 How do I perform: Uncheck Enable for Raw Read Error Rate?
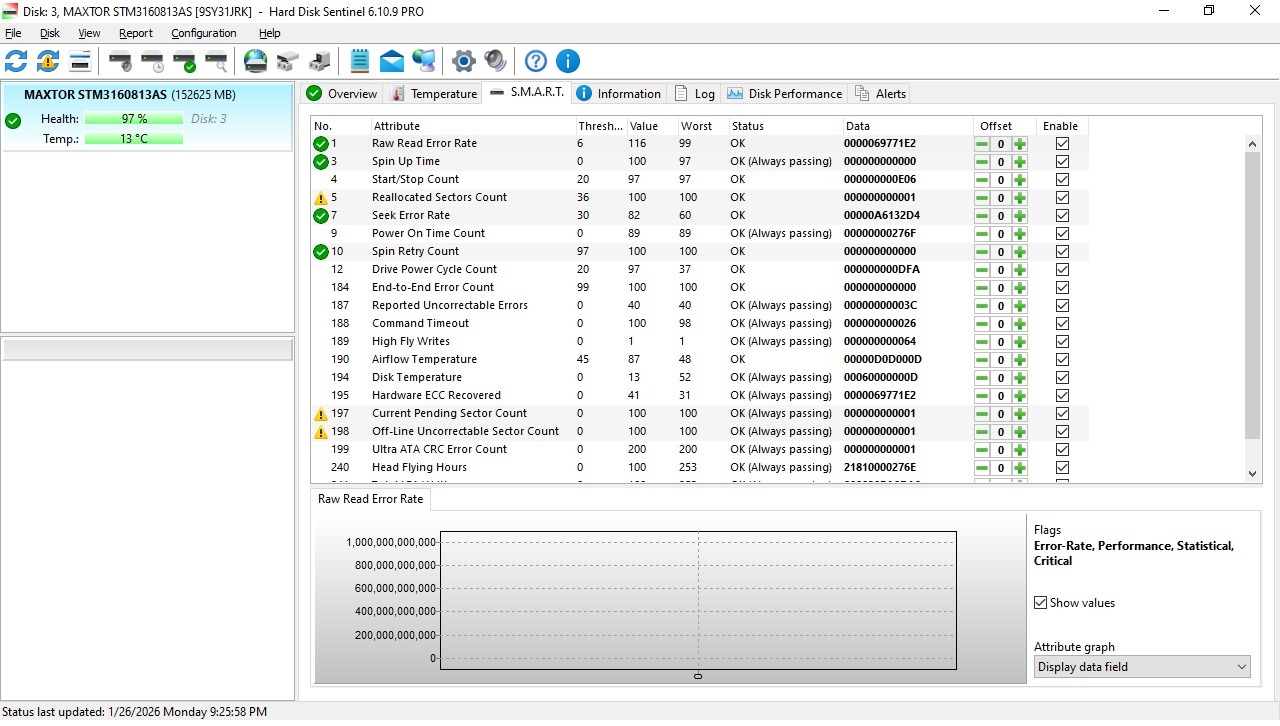[x=1062, y=144]
